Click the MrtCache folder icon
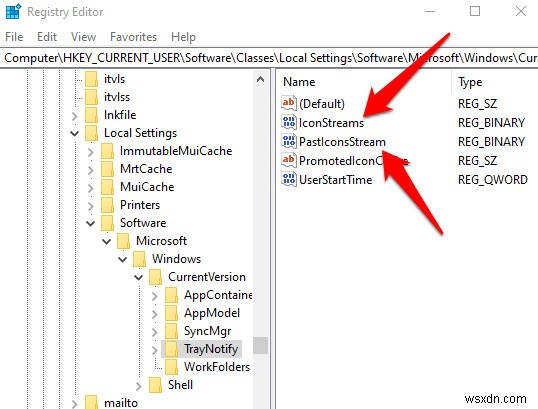This screenshot has height=409, width=538. 107,169
